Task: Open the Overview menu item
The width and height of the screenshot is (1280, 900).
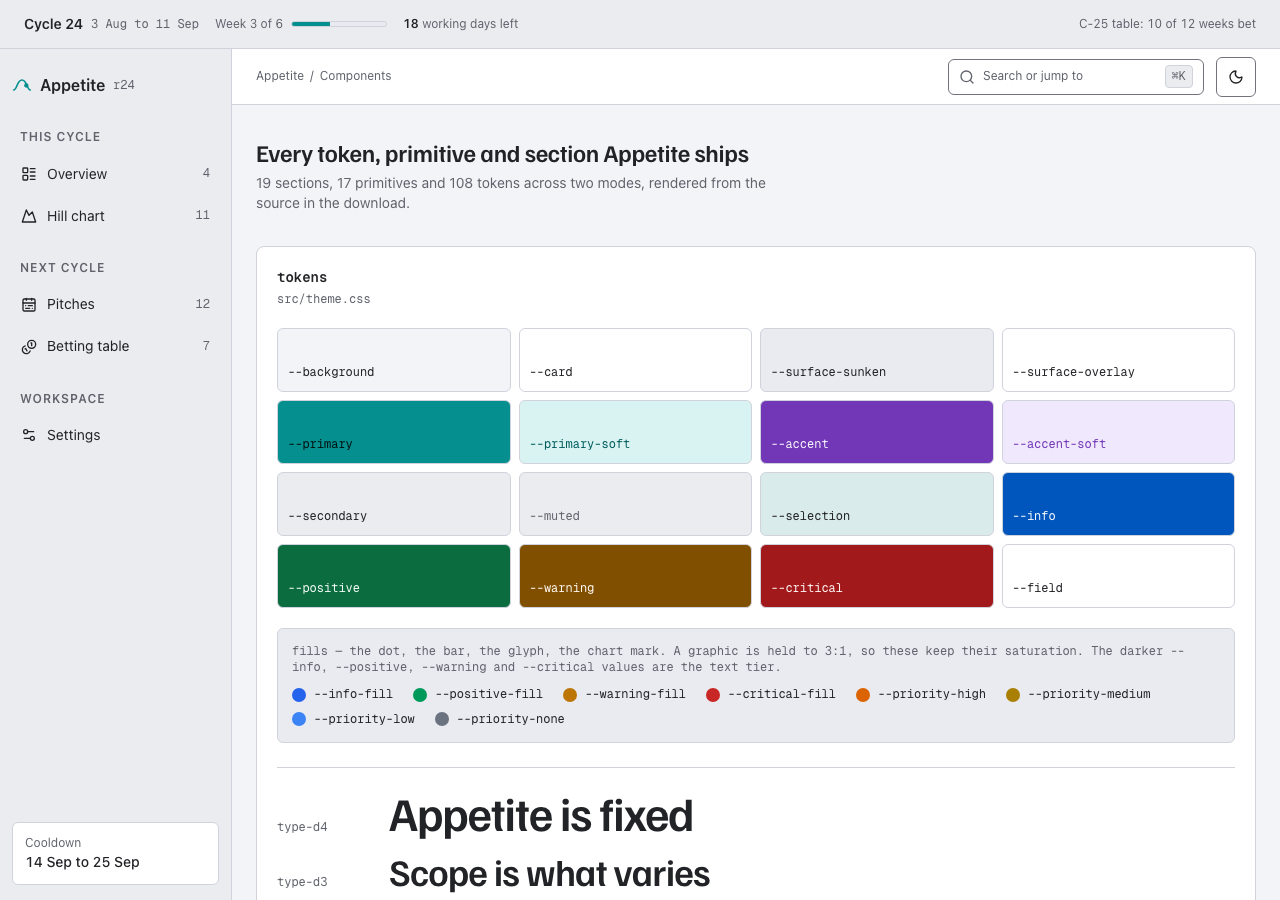Action: point(116,174)
